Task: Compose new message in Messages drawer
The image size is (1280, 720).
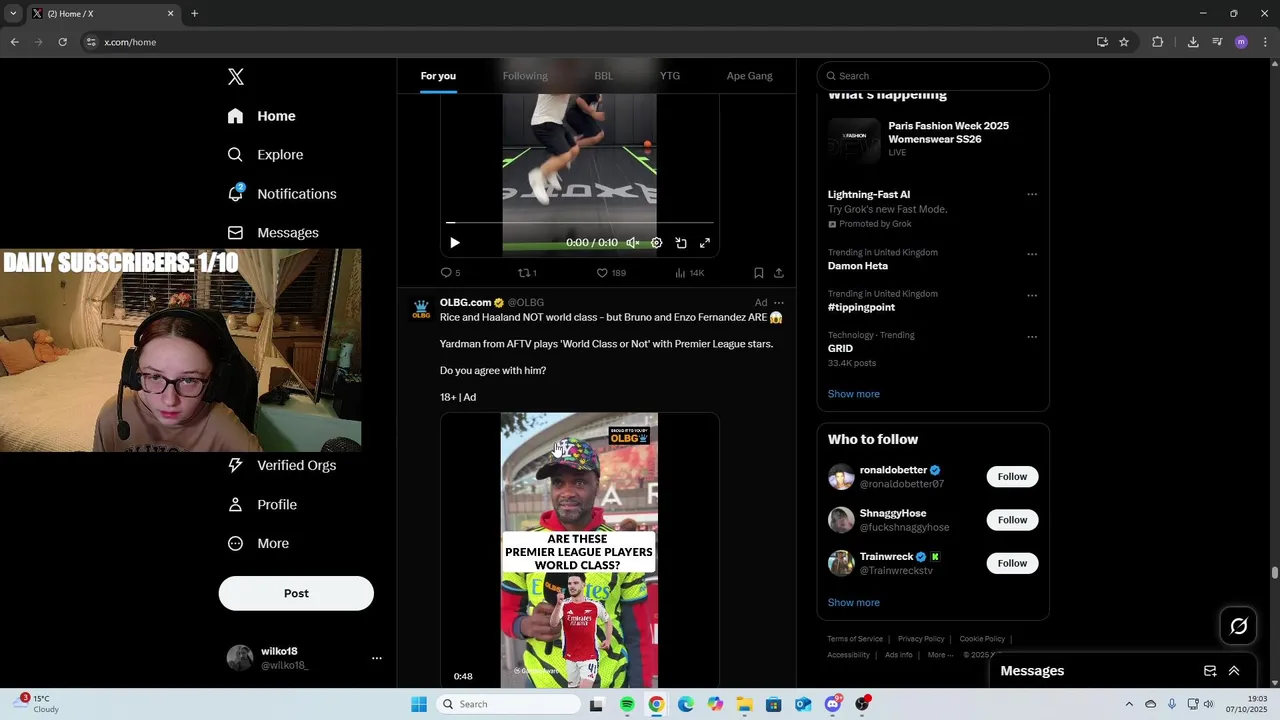Action: point(1210,671)
